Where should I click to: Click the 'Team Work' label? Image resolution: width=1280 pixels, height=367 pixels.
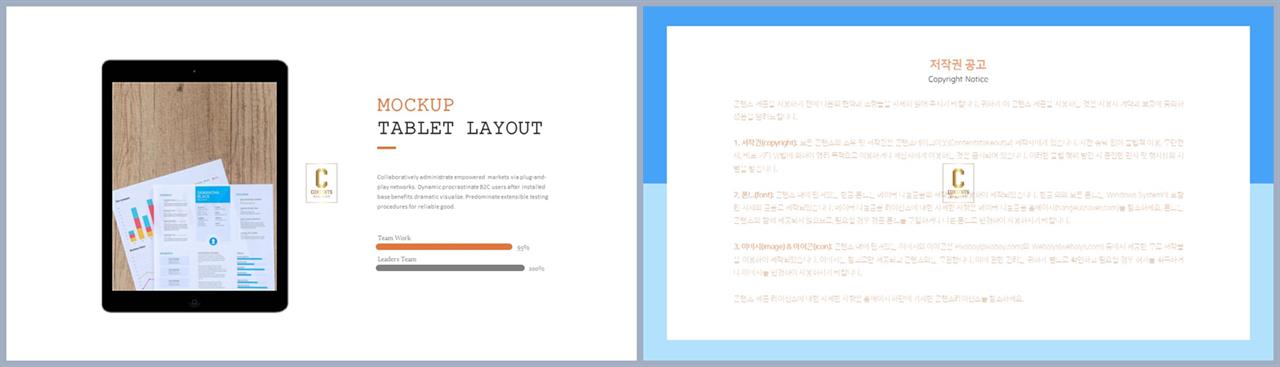click(x=394, y=238)
